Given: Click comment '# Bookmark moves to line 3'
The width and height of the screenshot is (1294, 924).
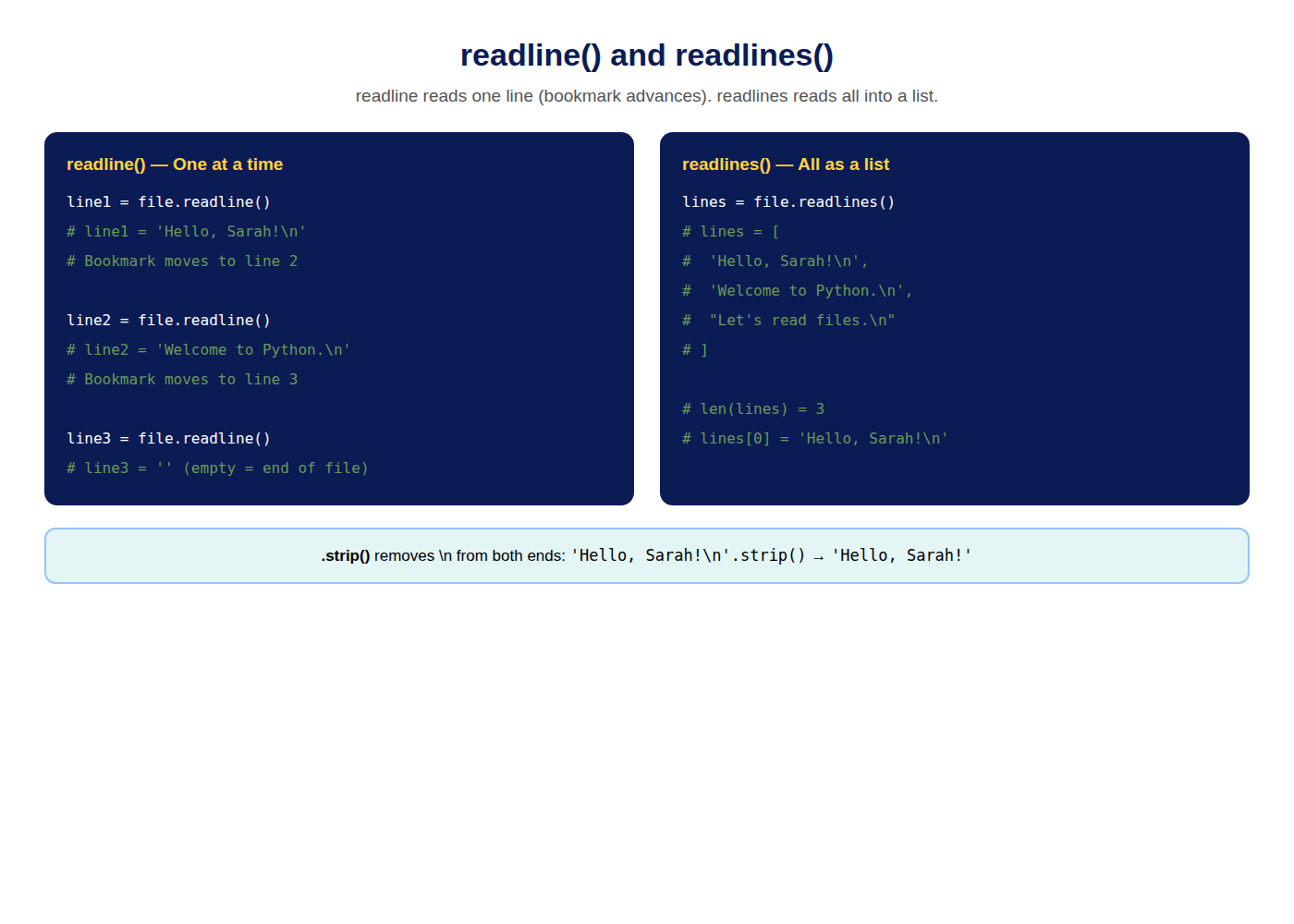Looking at the screenshot, I should [x=182, y=380].
